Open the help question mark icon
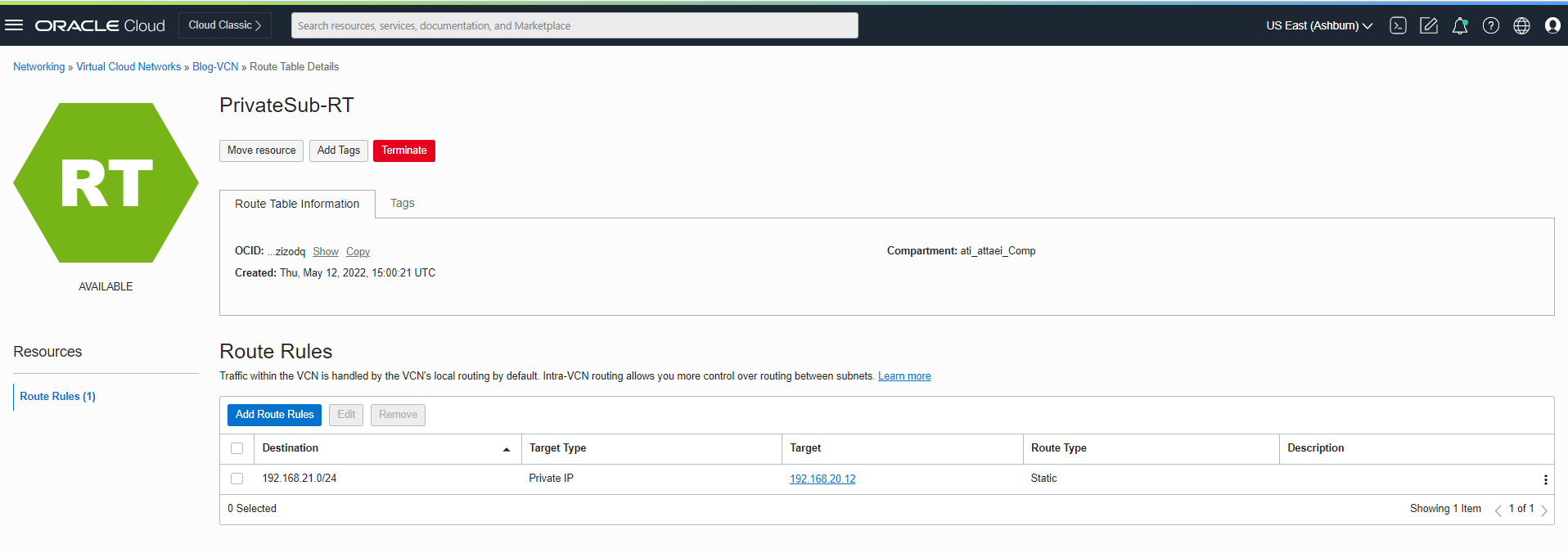This screenshot has height=553, width=1568. click(1491, 25)
